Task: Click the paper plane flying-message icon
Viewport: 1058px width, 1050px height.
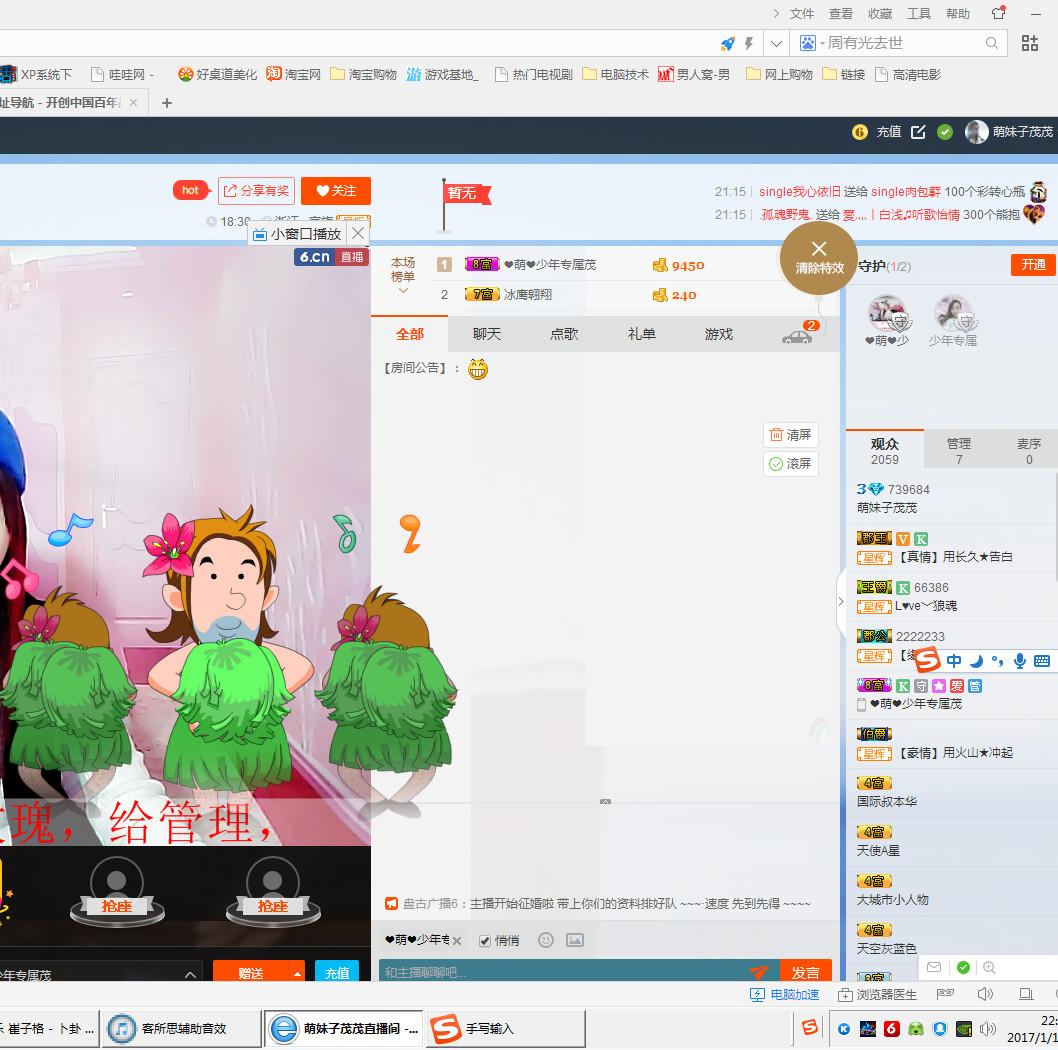Action: pyautogui.click(x=760, y=972)
